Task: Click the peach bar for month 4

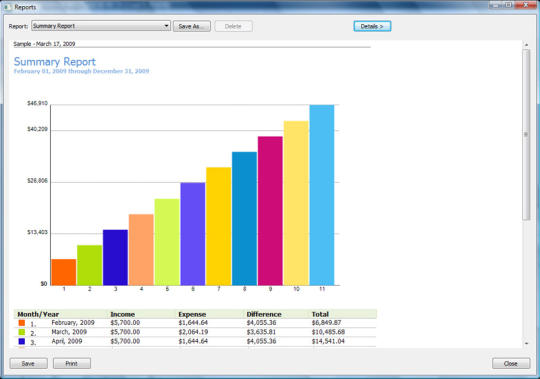Action: (x=141, y=250)
